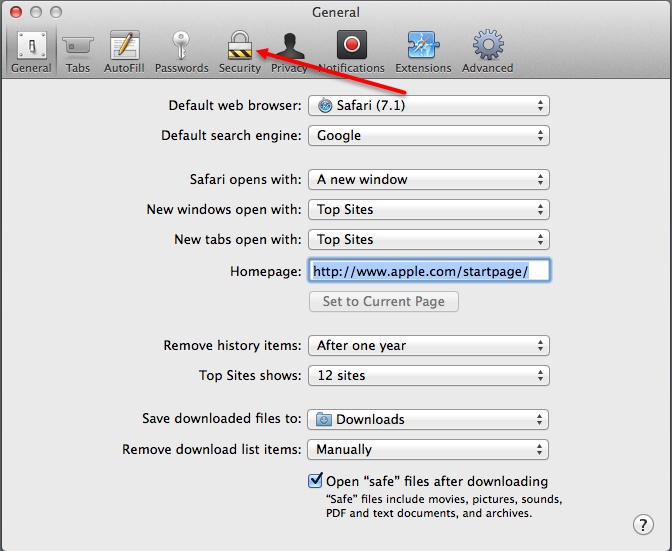Screen dimensions: 672x551
Task: Open Passwords preferences key icon
Action: (x=181, y=46)
